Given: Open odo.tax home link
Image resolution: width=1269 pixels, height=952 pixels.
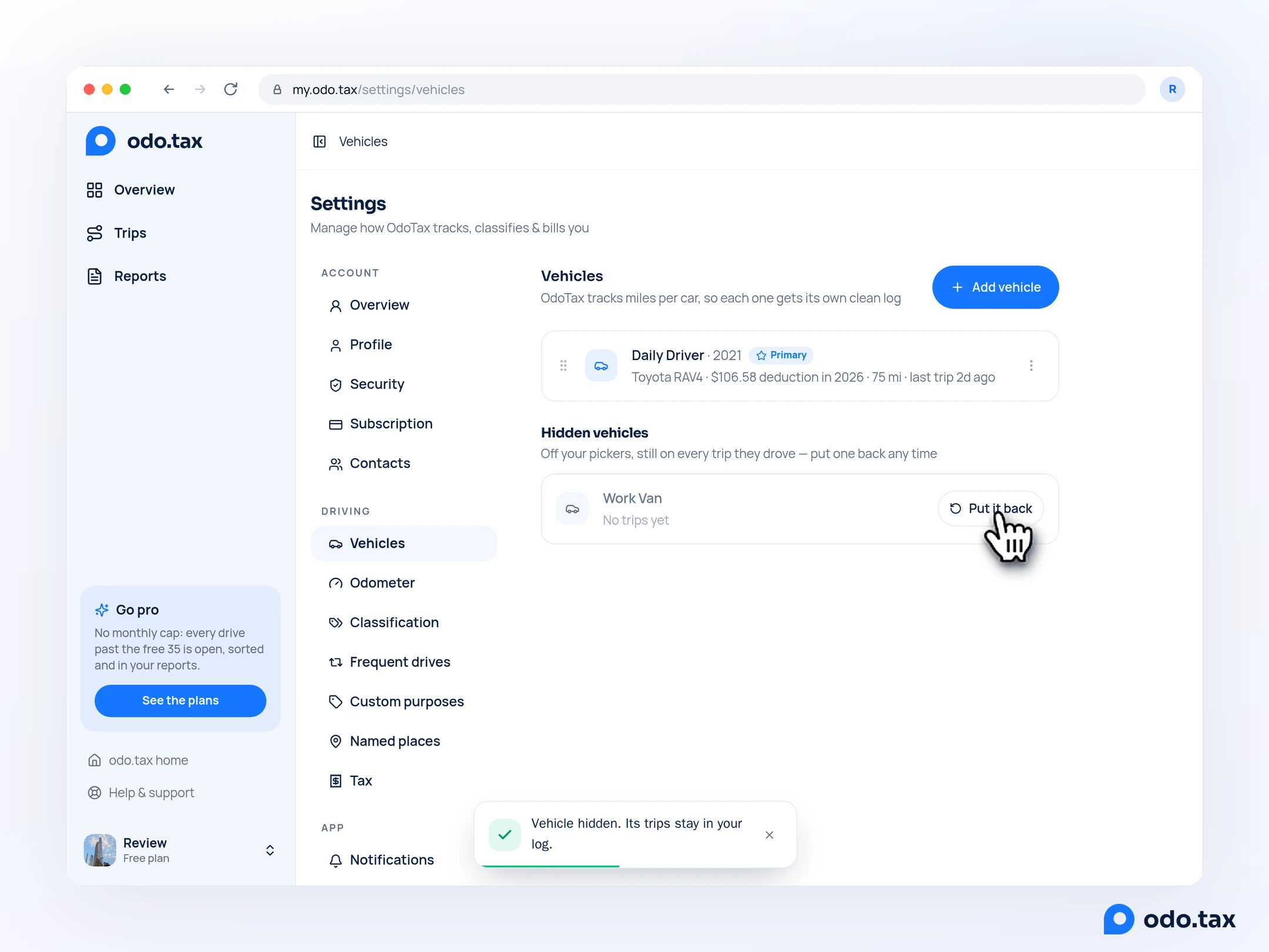Looking at the screenshot, I should click(139, 761).
